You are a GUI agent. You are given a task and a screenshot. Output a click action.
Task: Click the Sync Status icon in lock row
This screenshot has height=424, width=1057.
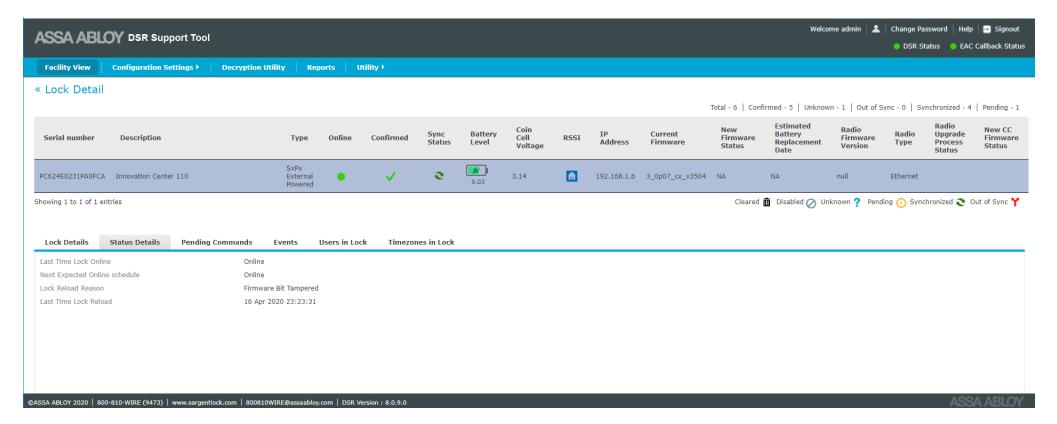pyautogui.click(x=439, y=176)
